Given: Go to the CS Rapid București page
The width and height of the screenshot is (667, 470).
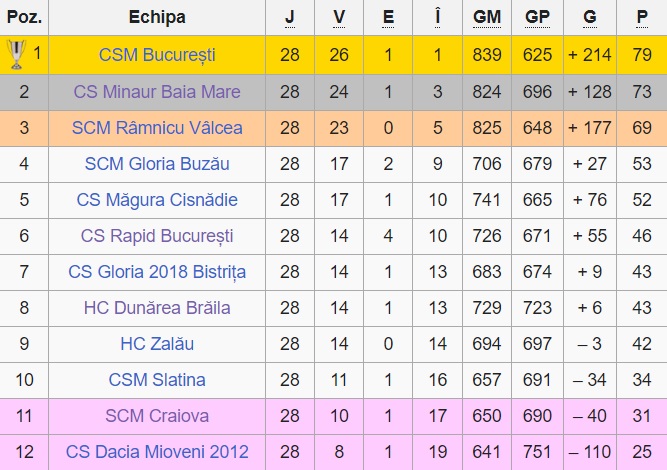Looking at the screenshot, I should 157,236.
